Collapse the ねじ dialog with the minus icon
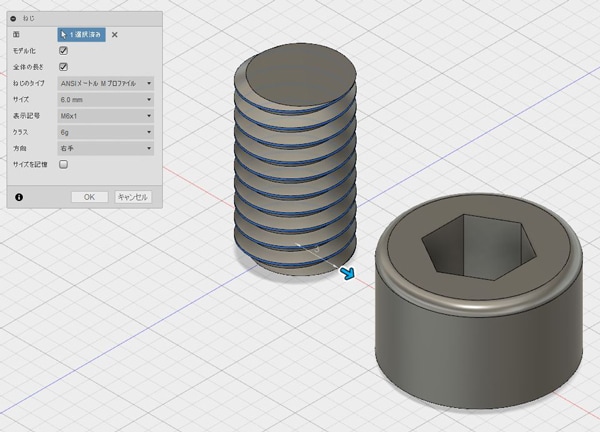This screenshot has height=432, width=600. point(13,18)
